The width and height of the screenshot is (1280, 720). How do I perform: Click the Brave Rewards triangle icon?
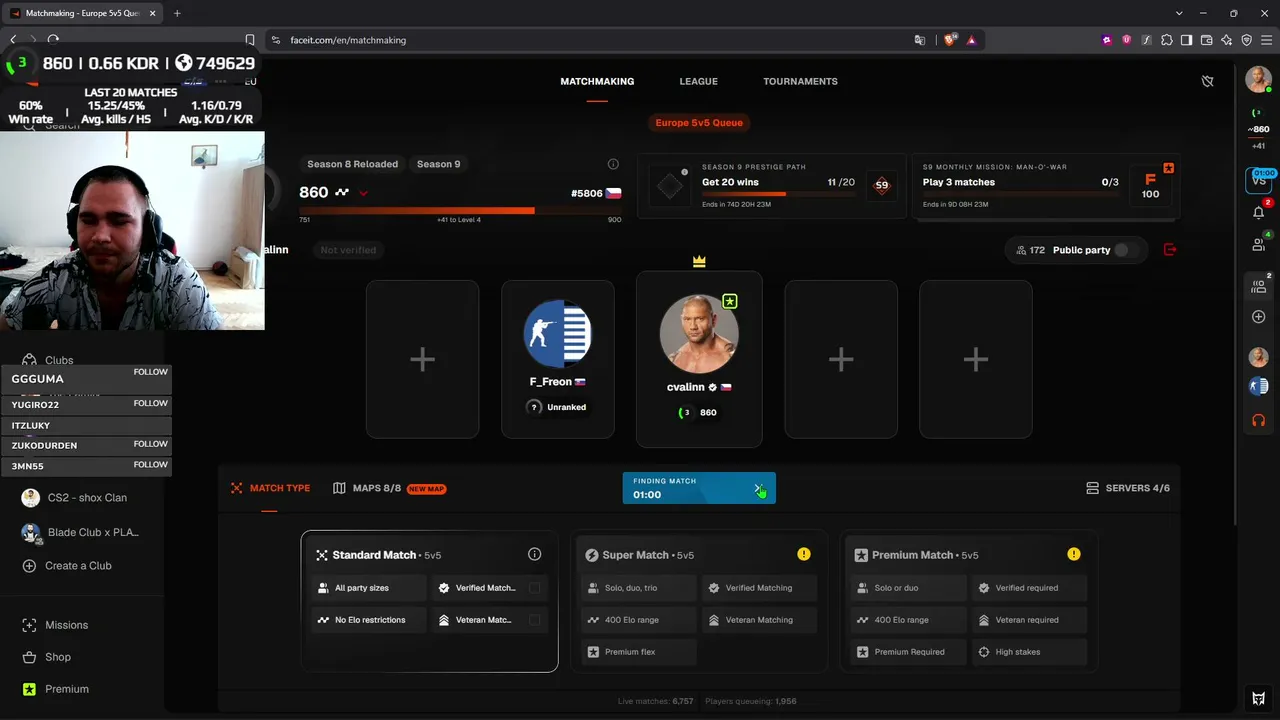click(x=971, y=40)
